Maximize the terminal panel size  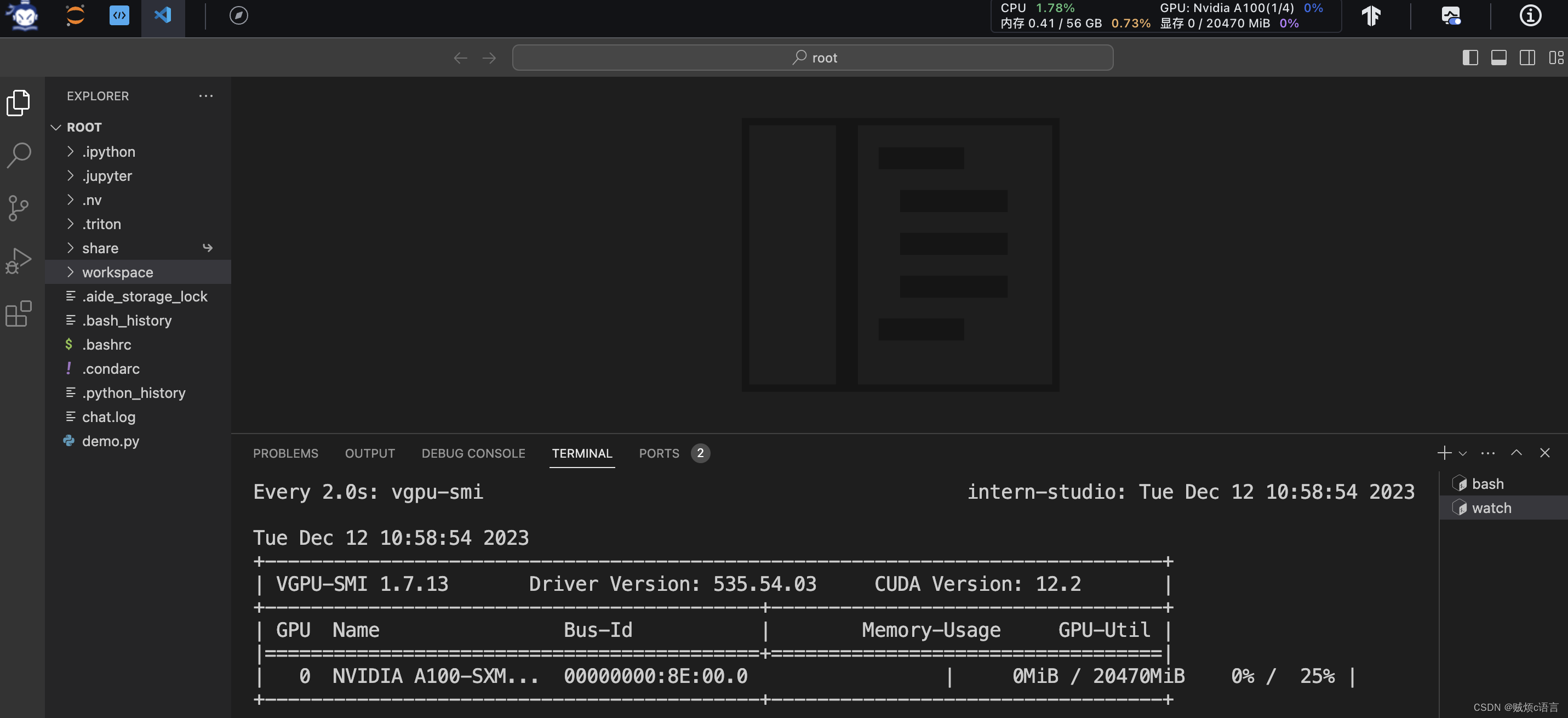tap(1517, 453)
